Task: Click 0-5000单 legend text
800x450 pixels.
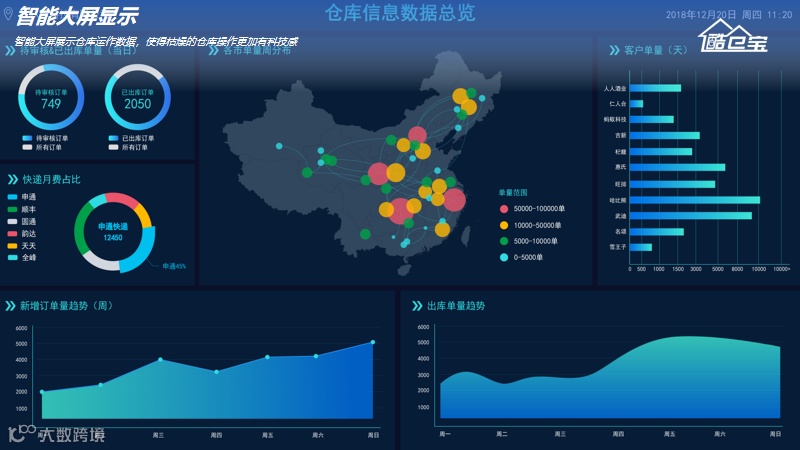Action: tap(528, 257)
